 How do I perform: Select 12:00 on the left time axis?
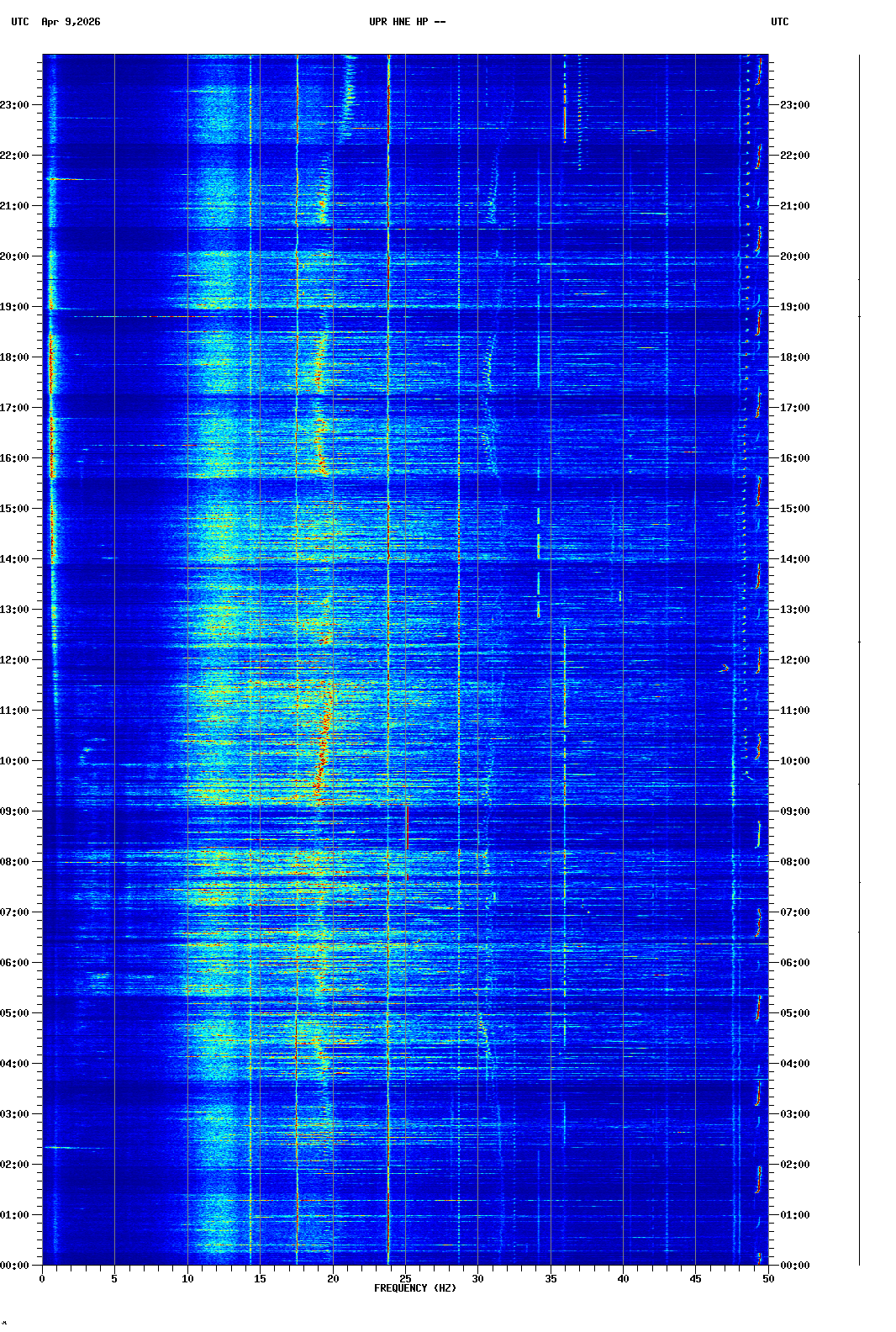coord(15,660)
